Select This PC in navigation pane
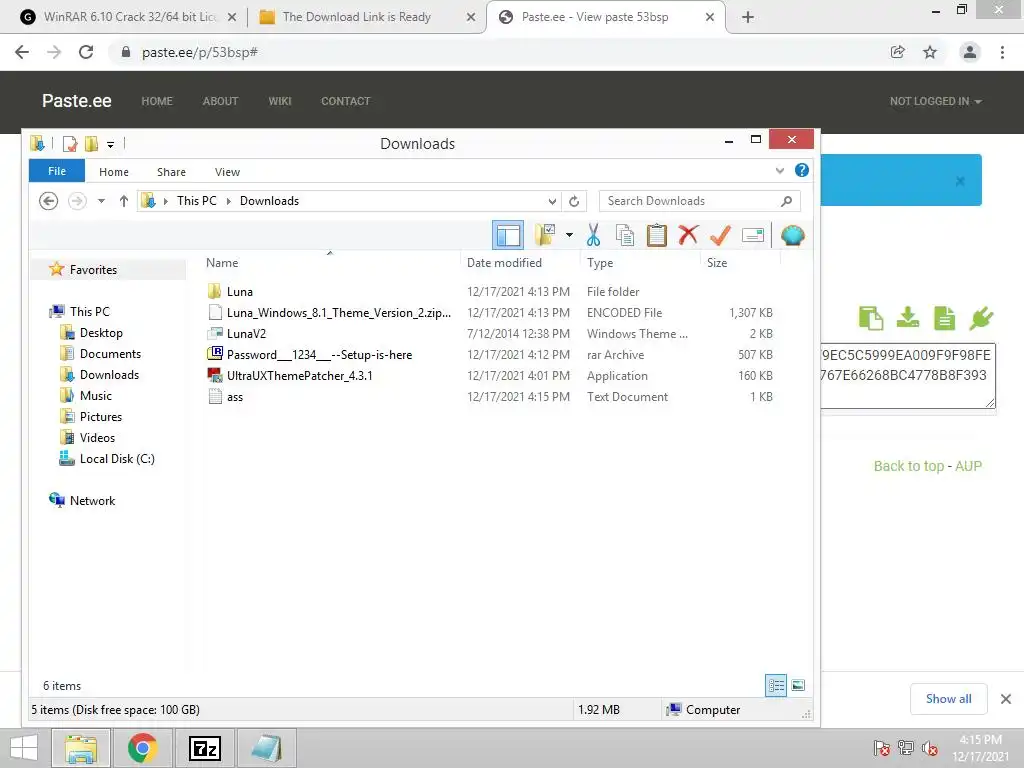 coord(89,312)
